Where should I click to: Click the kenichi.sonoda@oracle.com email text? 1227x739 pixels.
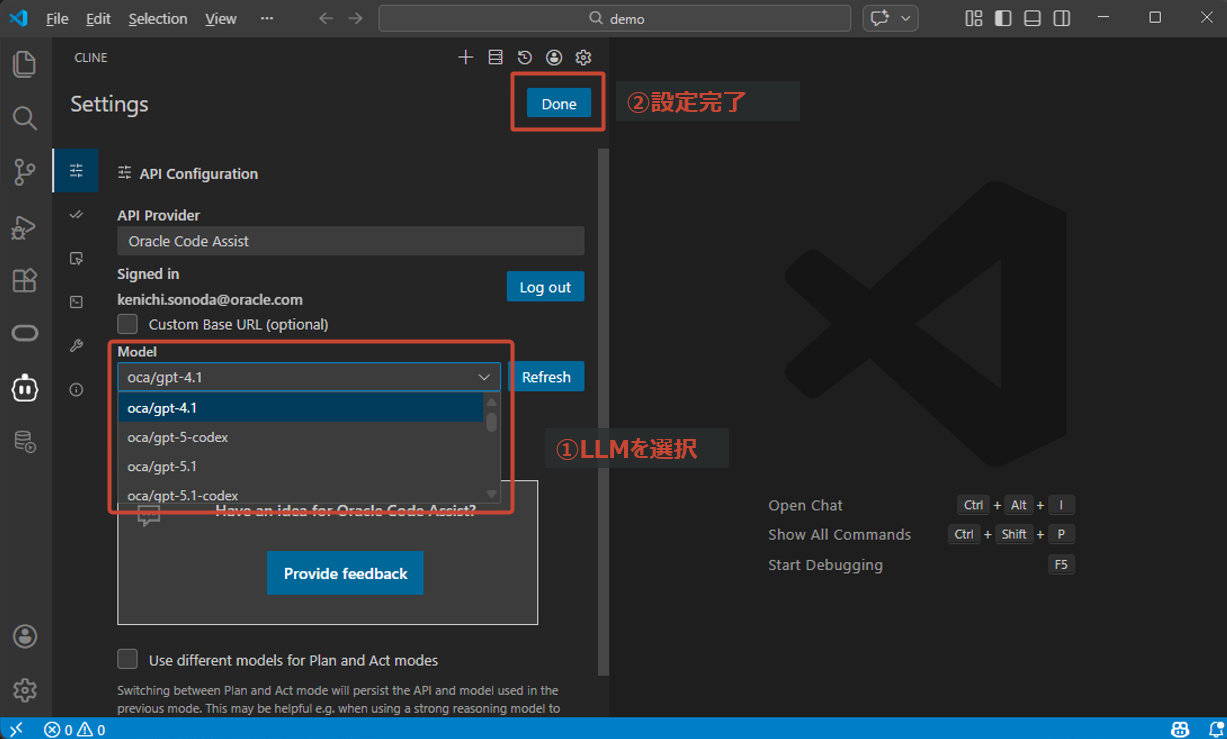pyautogui.click(x=210, y=299)
